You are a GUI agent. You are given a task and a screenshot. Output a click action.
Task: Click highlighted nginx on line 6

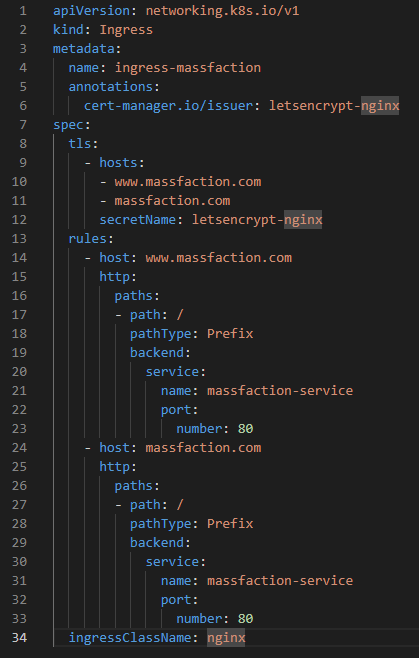[380, 106]
